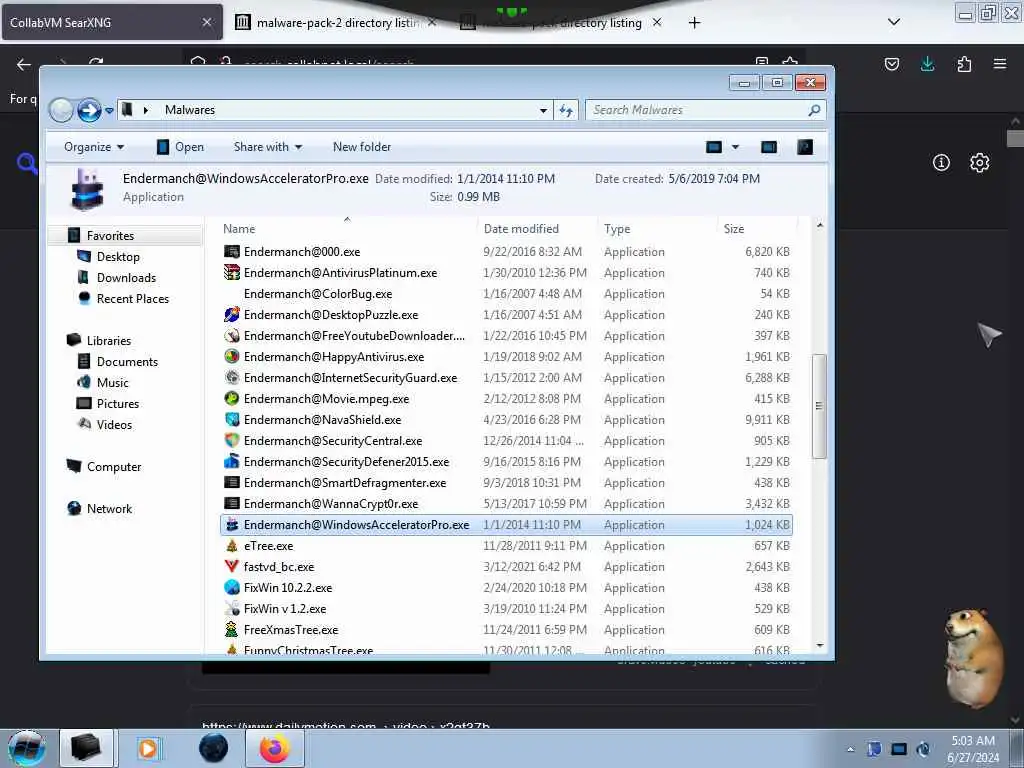Open recent pages dropdown arrow

click(x=109, y=110)
